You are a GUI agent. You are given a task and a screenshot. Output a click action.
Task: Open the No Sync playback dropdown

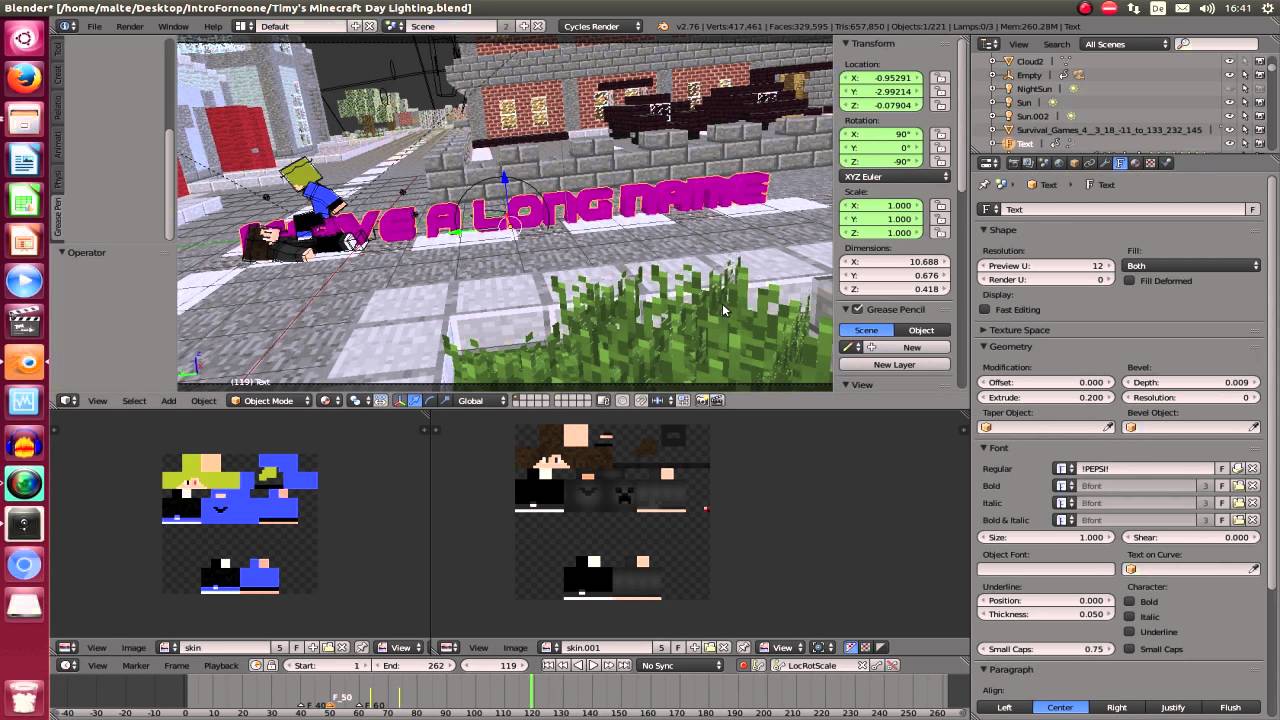[x=681, y=665]
